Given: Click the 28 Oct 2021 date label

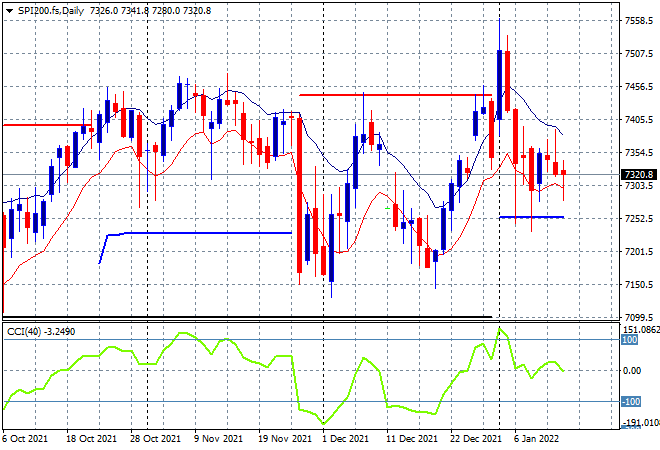Looking at the screenshot, I should pyautogui.click(x=155, y=439).
